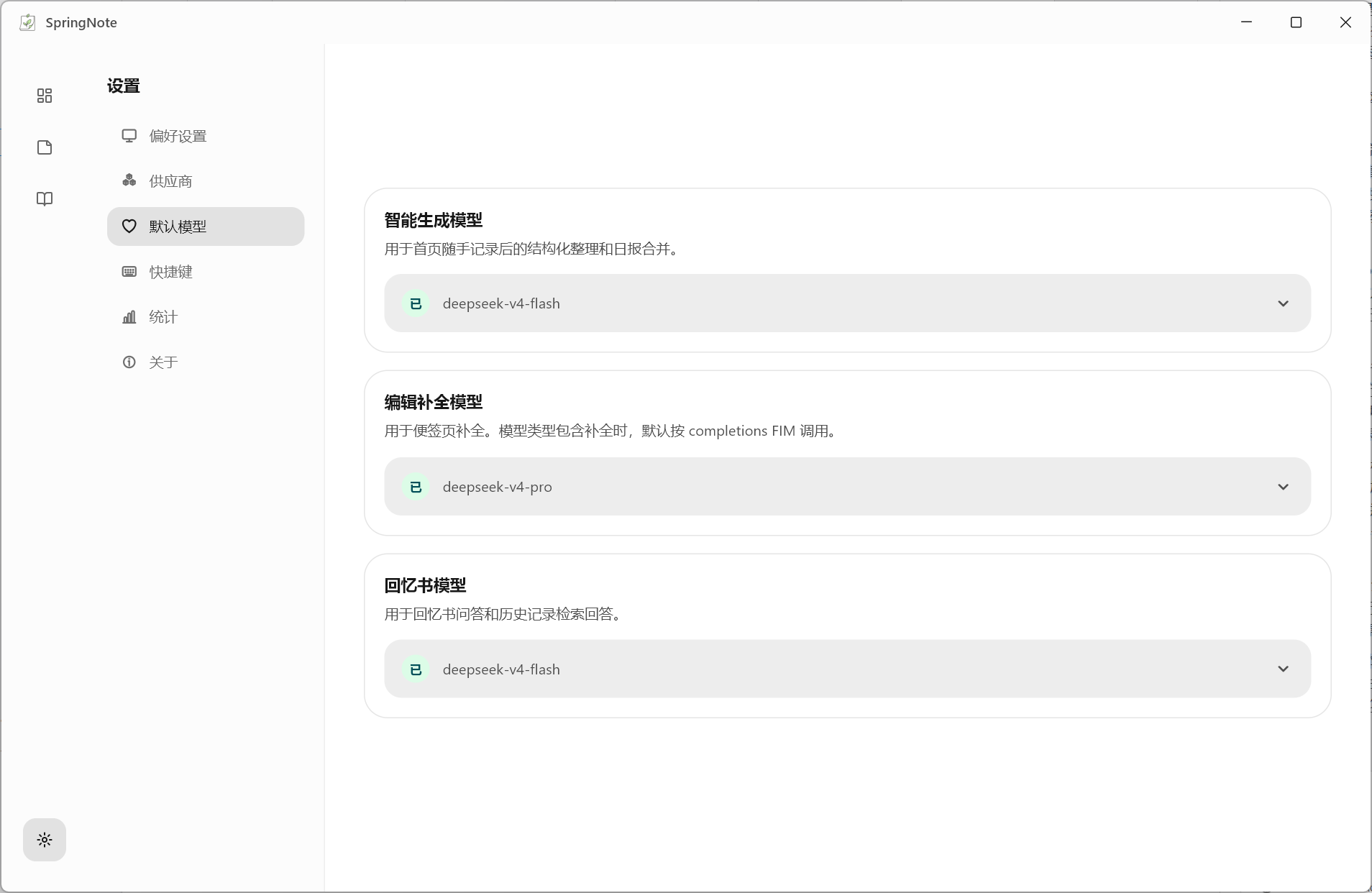Go to 统计 settings section

coord(206,317)
